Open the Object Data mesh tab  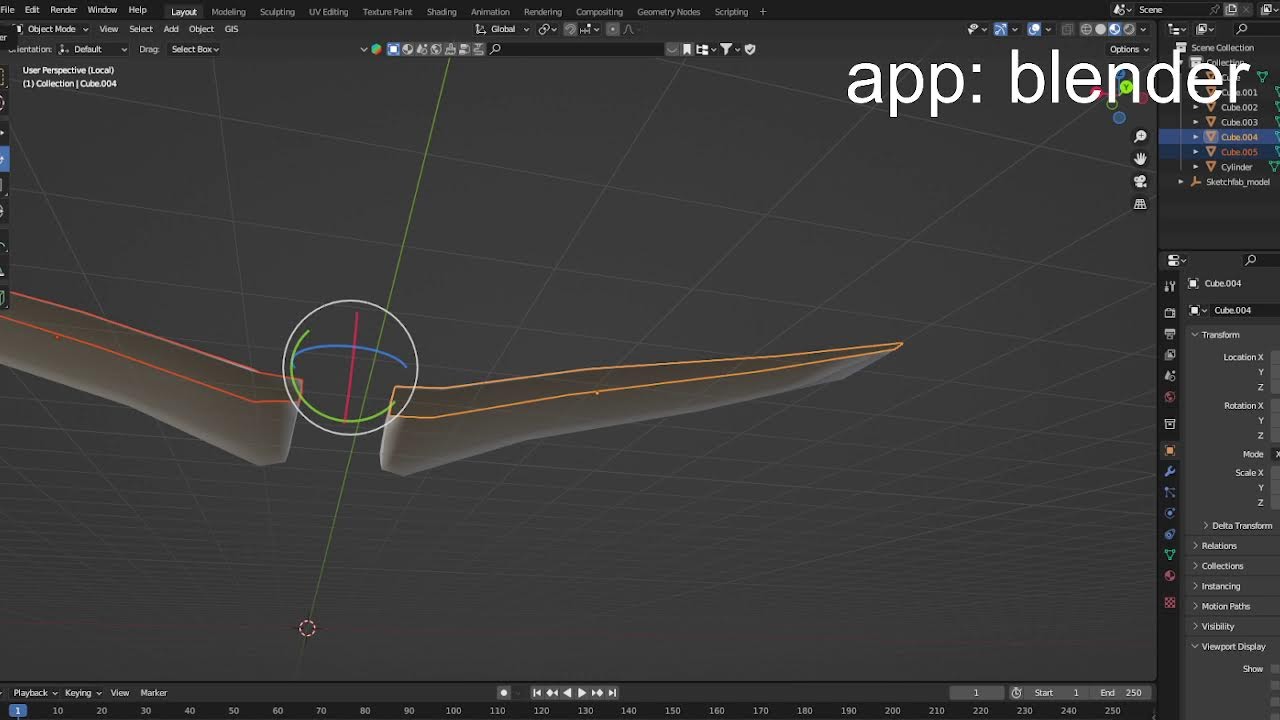pyautogui.click(x=1170, y=555)
